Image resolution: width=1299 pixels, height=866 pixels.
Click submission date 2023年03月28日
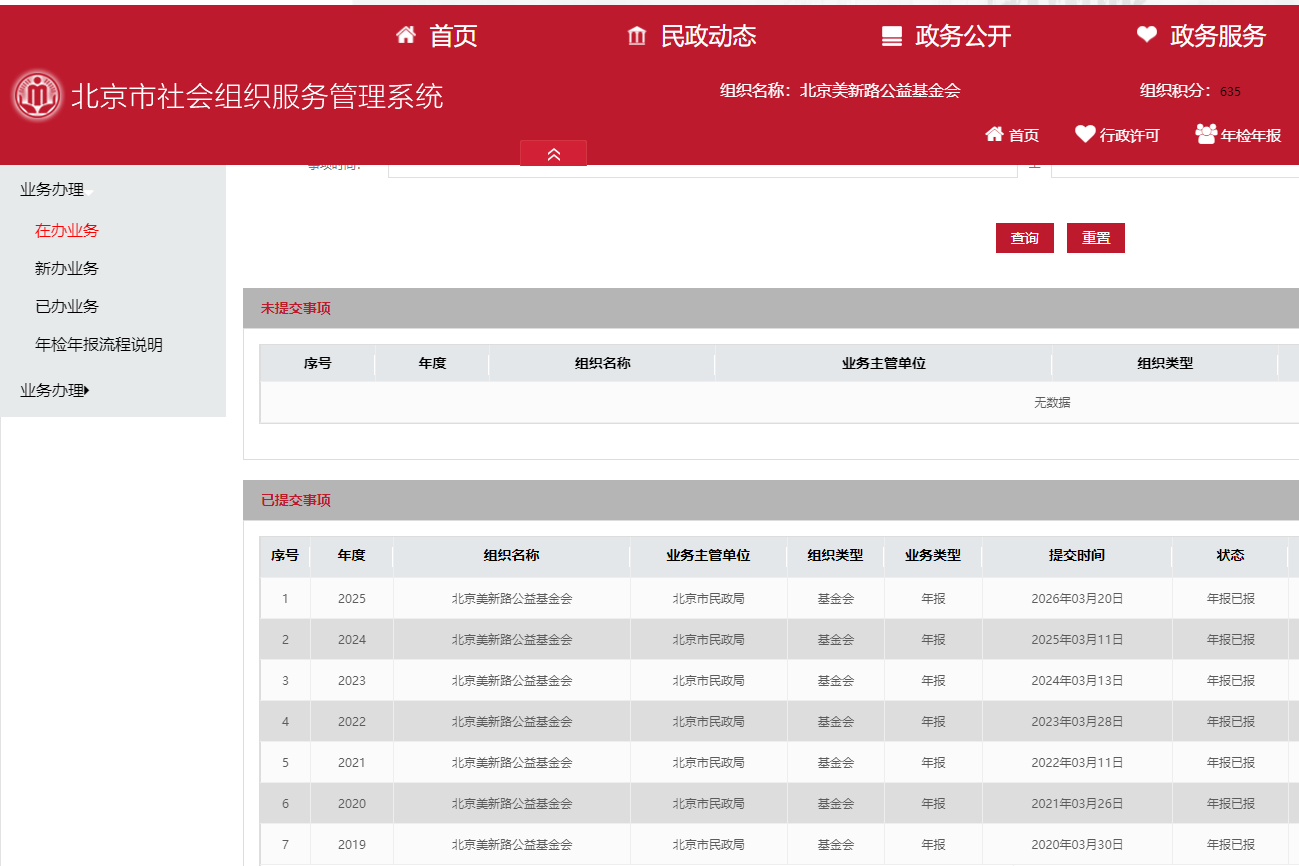pos(1077,721)
